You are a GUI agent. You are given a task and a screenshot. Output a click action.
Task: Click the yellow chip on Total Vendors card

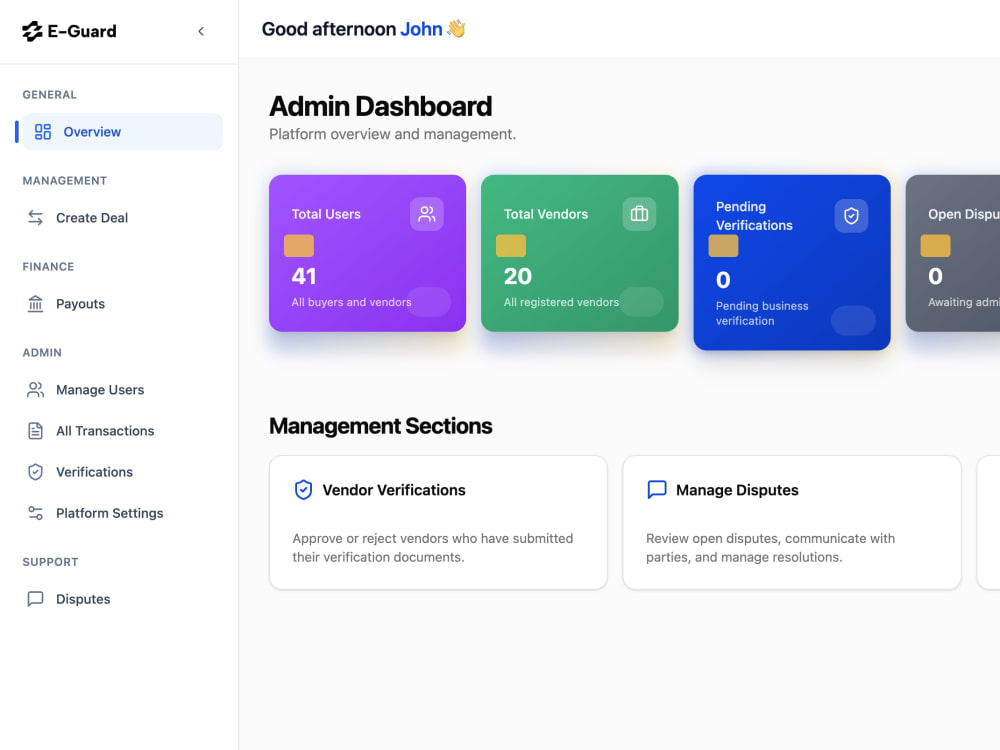511,246
